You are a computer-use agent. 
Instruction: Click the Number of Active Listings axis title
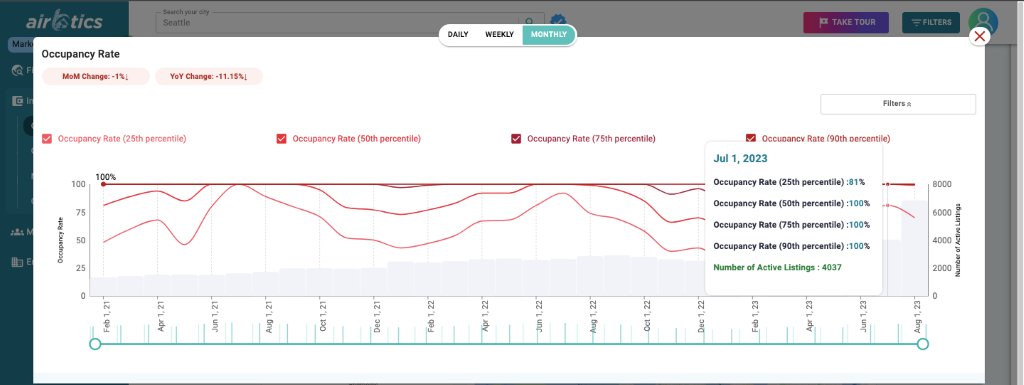point(958,240)
